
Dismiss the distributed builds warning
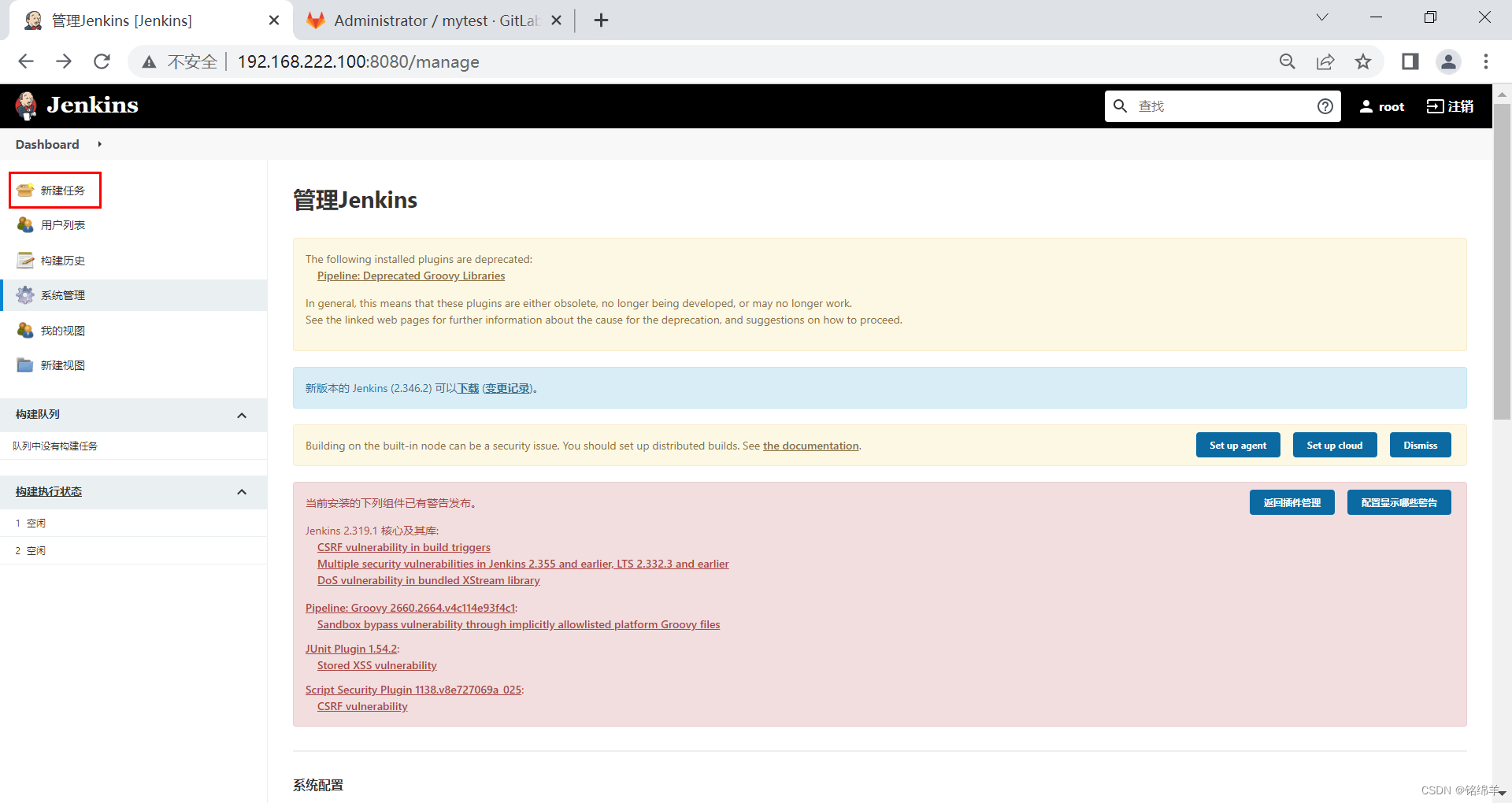(1419, 445)
